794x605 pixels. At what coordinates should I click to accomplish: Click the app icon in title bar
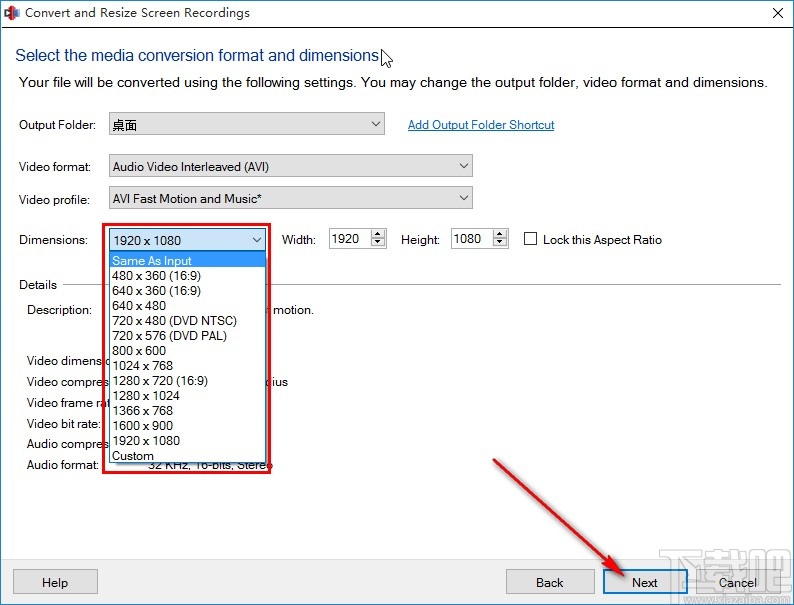coord(11,13)
